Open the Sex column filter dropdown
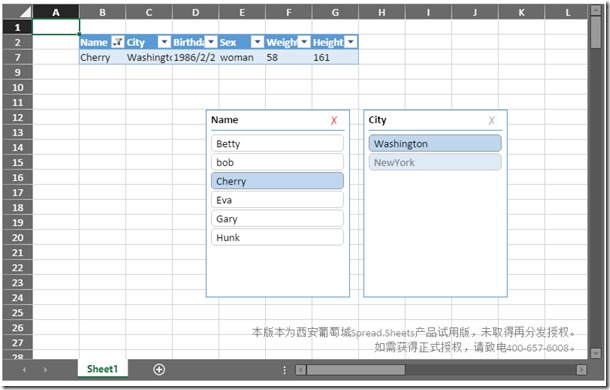This screenshot has width=610, height=390. point(258,42)
